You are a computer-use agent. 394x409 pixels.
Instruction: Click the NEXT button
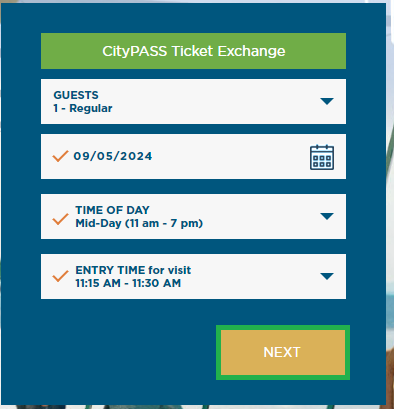283,352
